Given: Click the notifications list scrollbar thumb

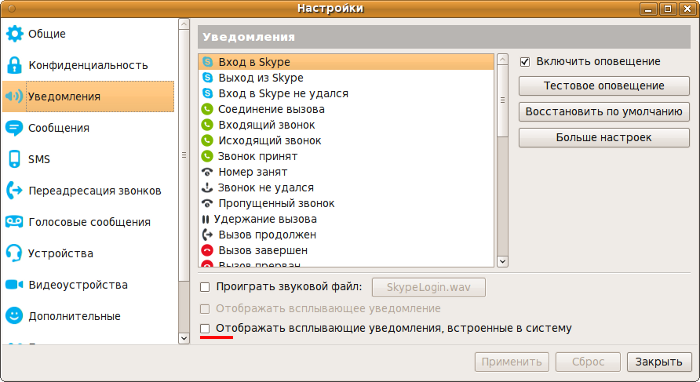Looking at the screenshot, I should point(503,101).
